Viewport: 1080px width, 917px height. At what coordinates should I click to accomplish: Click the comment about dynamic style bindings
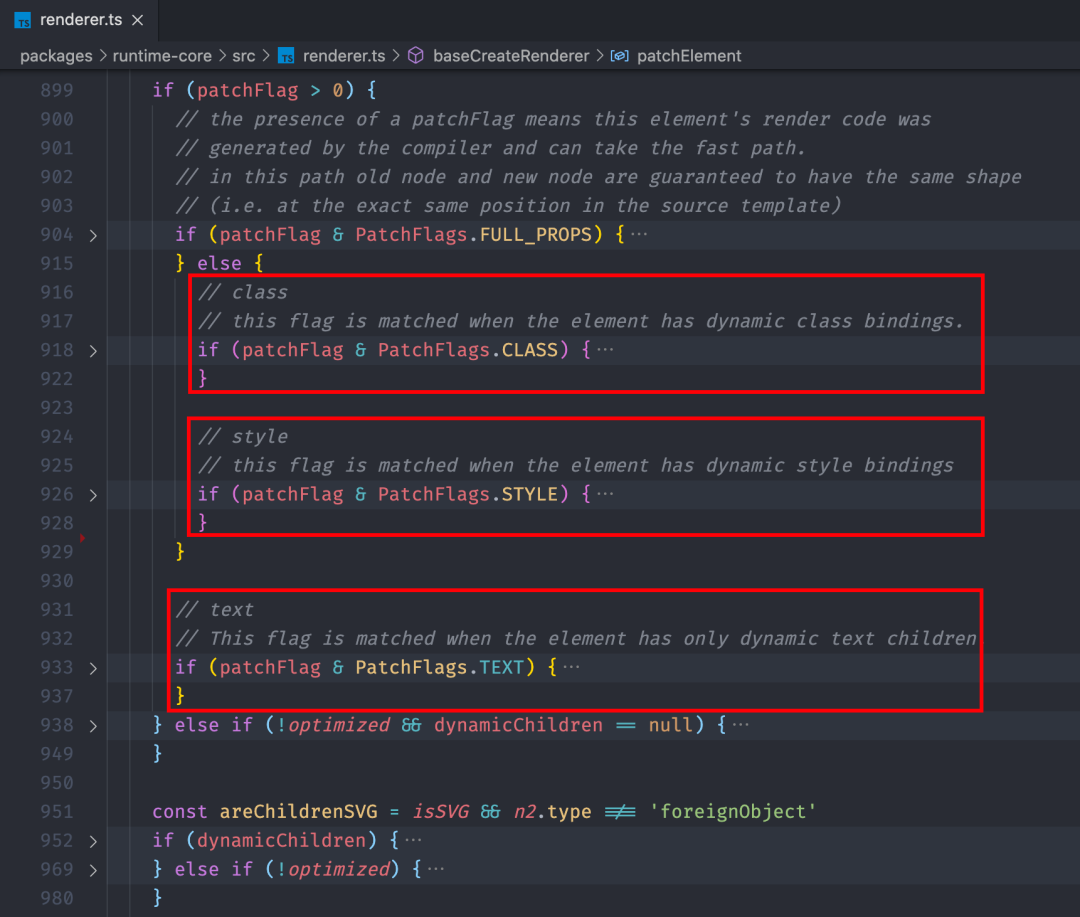point(576,465)
